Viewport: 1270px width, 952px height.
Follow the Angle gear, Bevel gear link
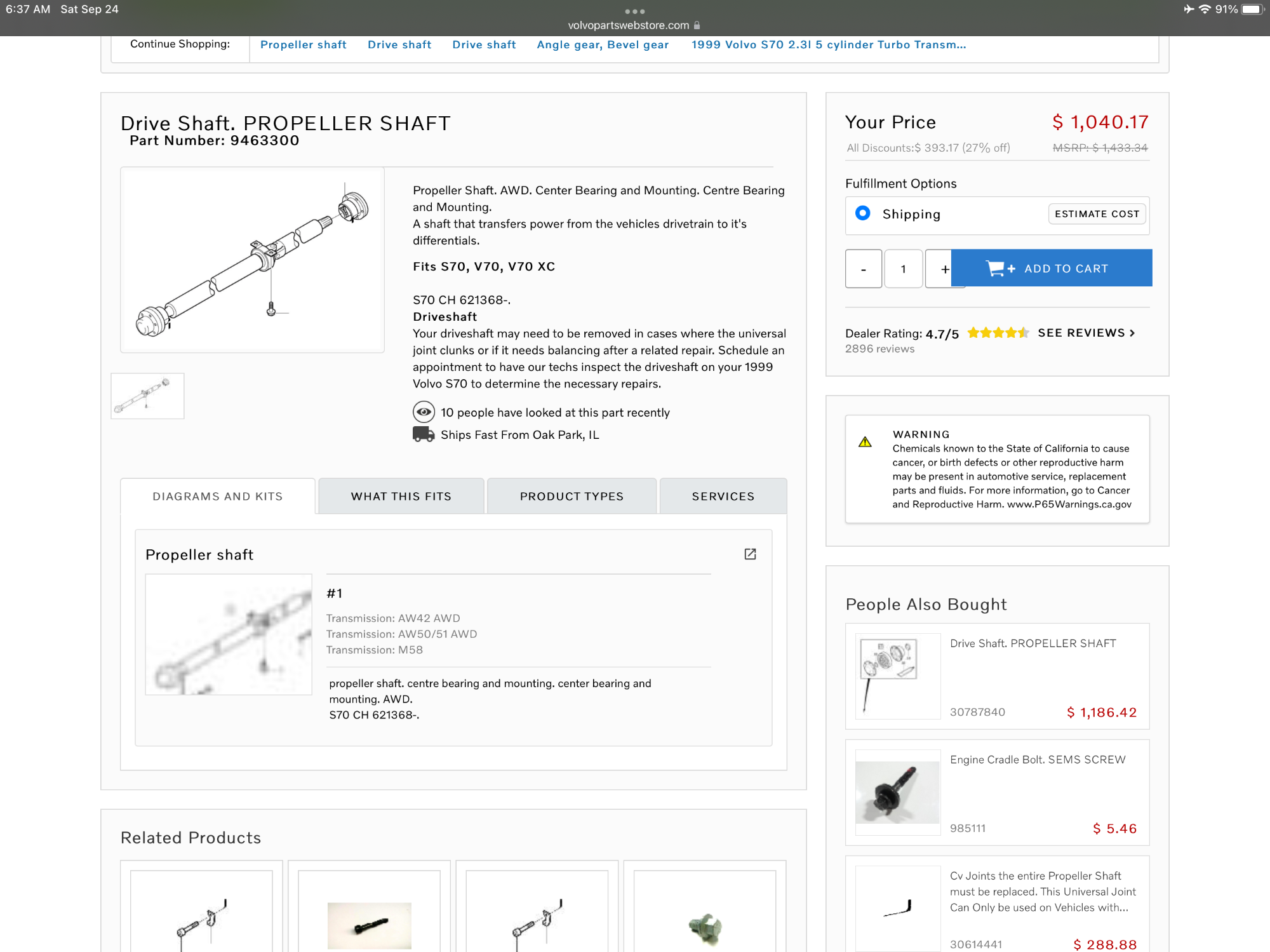click(603, 44)
